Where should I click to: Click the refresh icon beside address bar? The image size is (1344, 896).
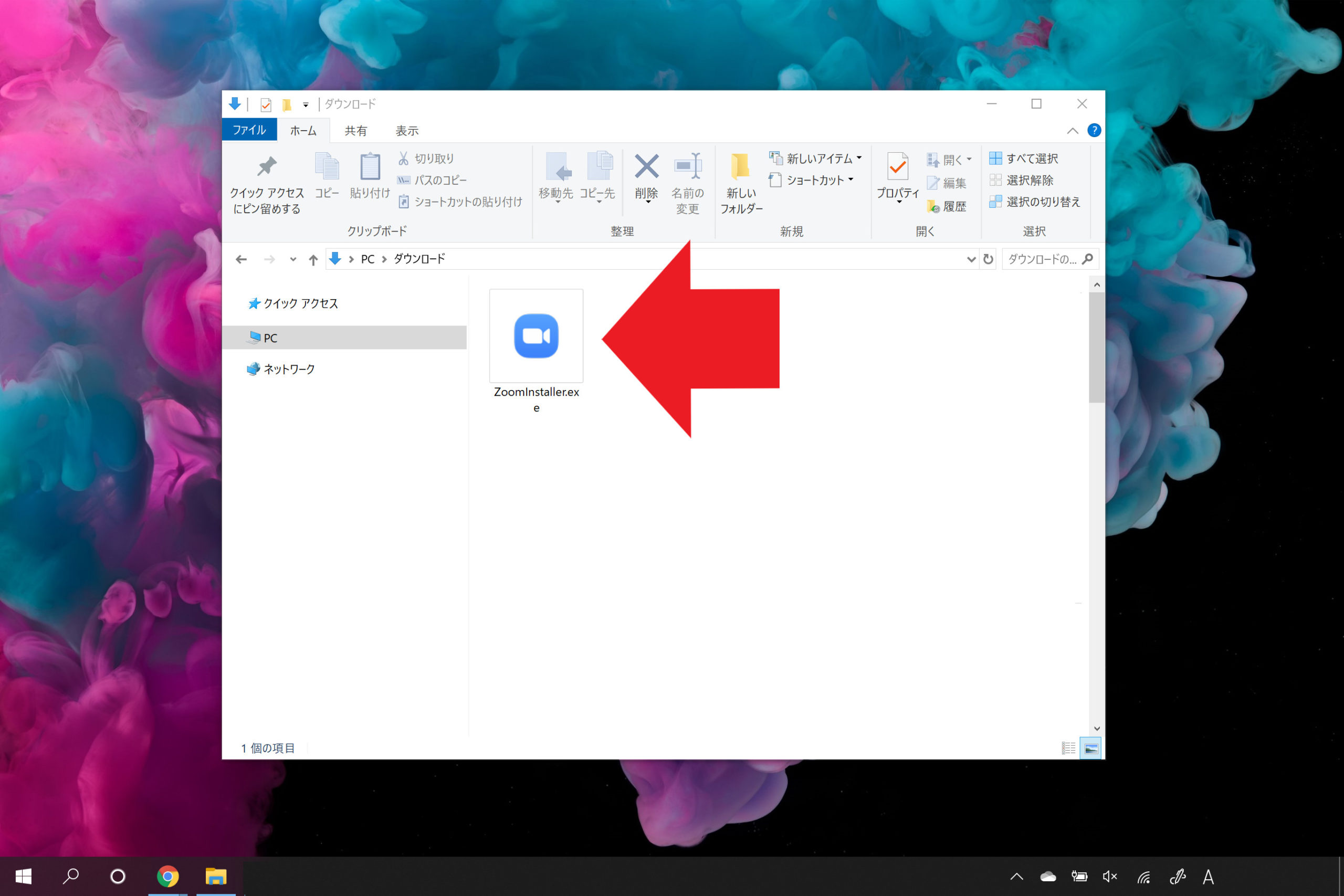(988, 259)
